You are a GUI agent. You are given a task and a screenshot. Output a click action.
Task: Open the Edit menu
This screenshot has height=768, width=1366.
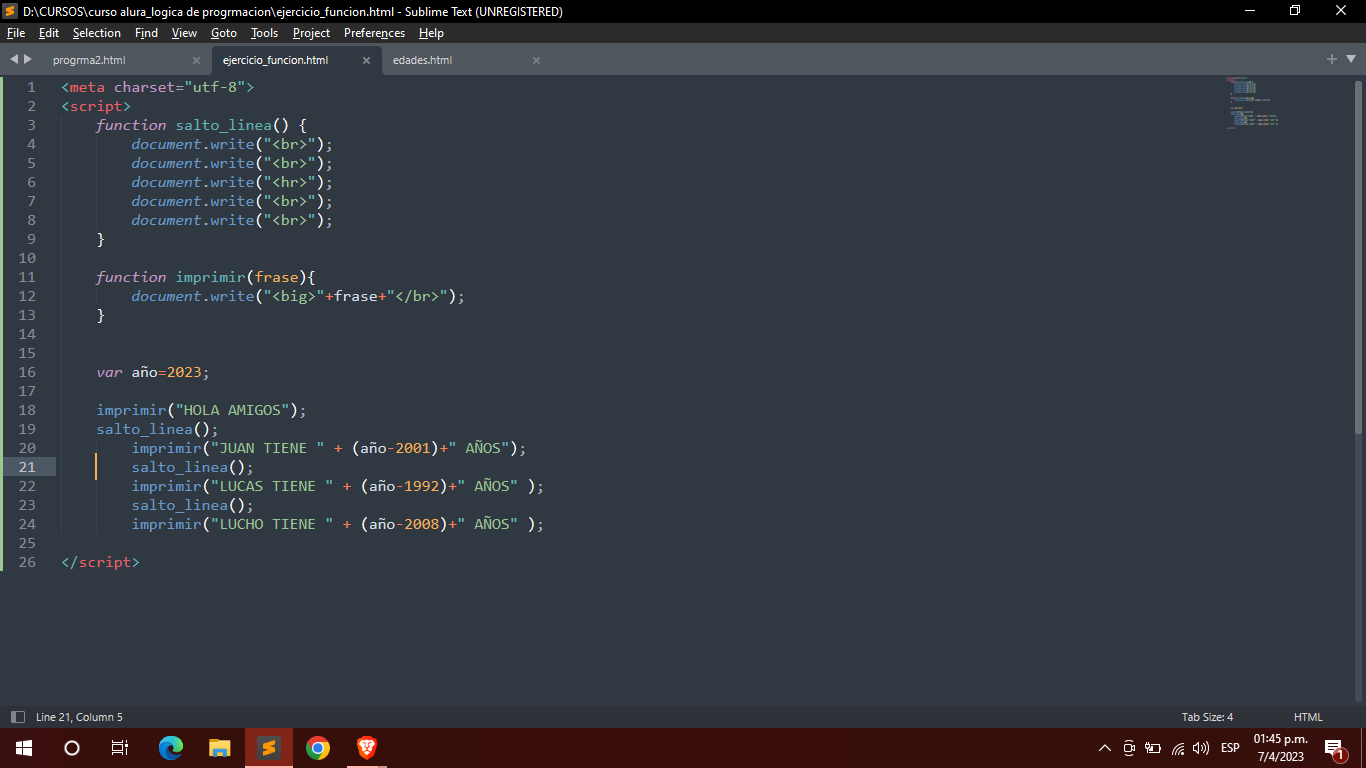click(x=49, y=33)
